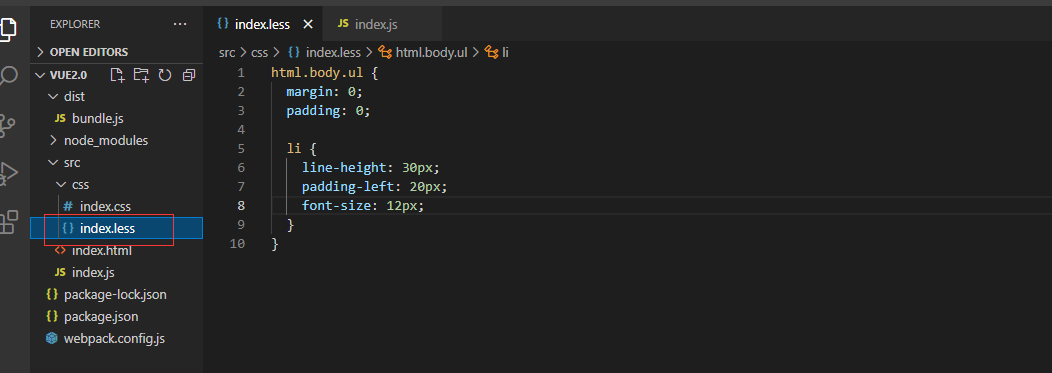Image resolution: width=1052 pixels, height=373 pixels.
Task: Click Collapse Folders icon in Explorer
Action: (189, 75)
